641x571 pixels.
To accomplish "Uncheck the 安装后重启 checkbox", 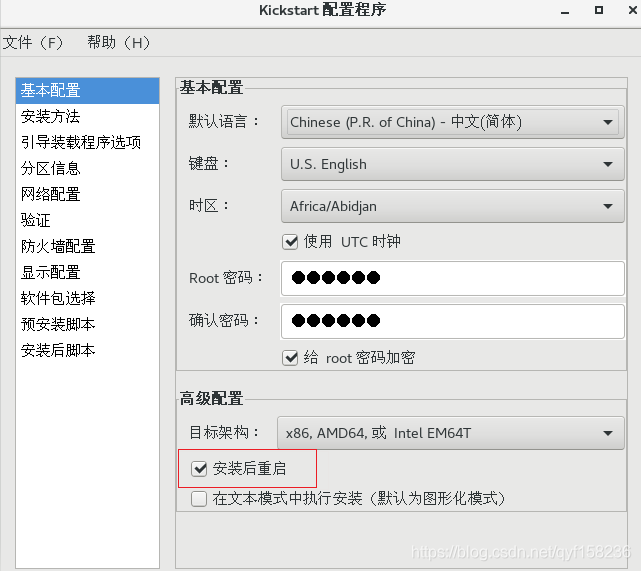I will pos(199,468).
